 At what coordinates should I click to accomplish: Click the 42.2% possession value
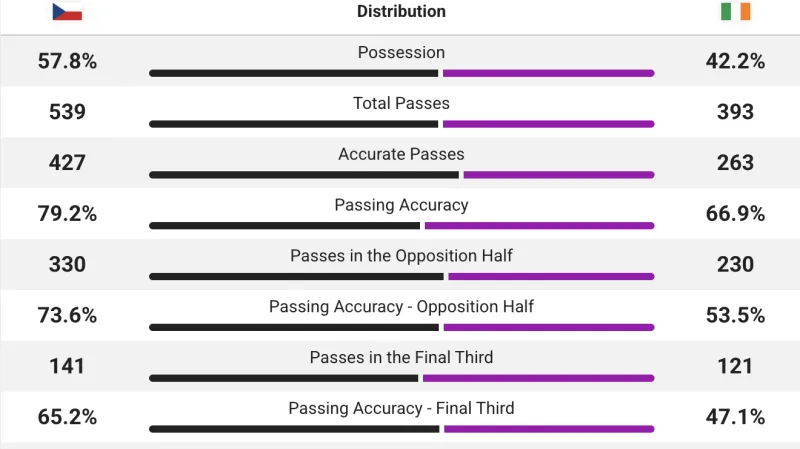735,62
